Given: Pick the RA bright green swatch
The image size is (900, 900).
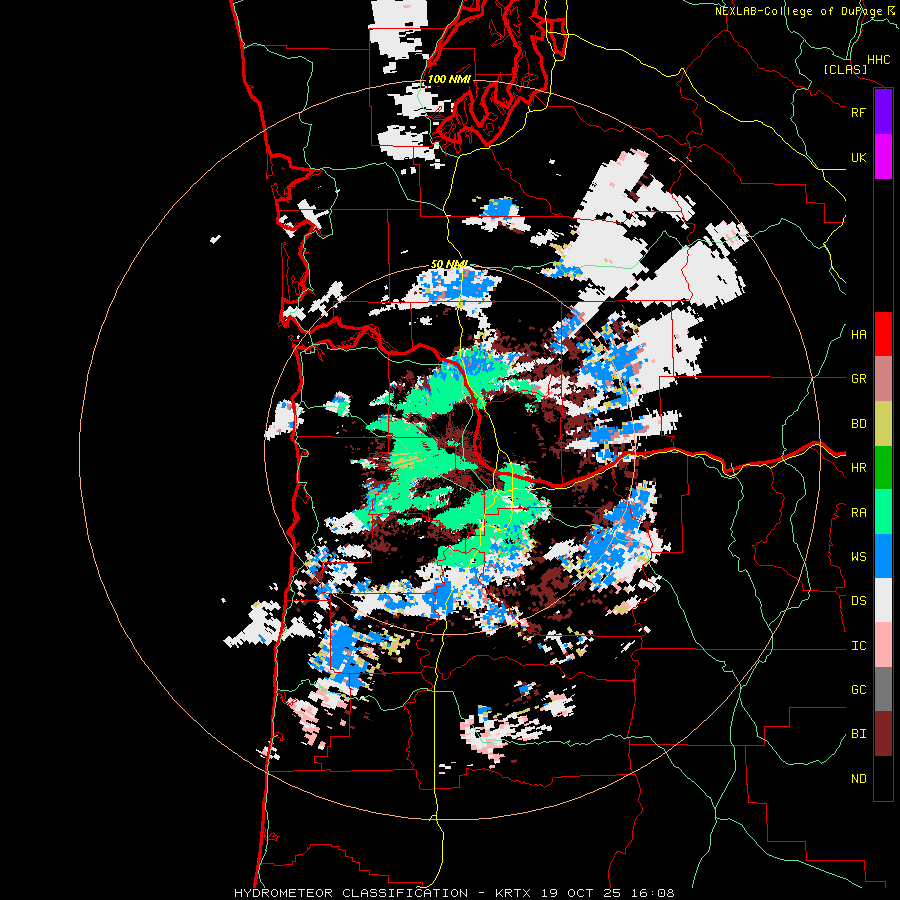Looking at the screenshot, I should click(x=883, y=512).
